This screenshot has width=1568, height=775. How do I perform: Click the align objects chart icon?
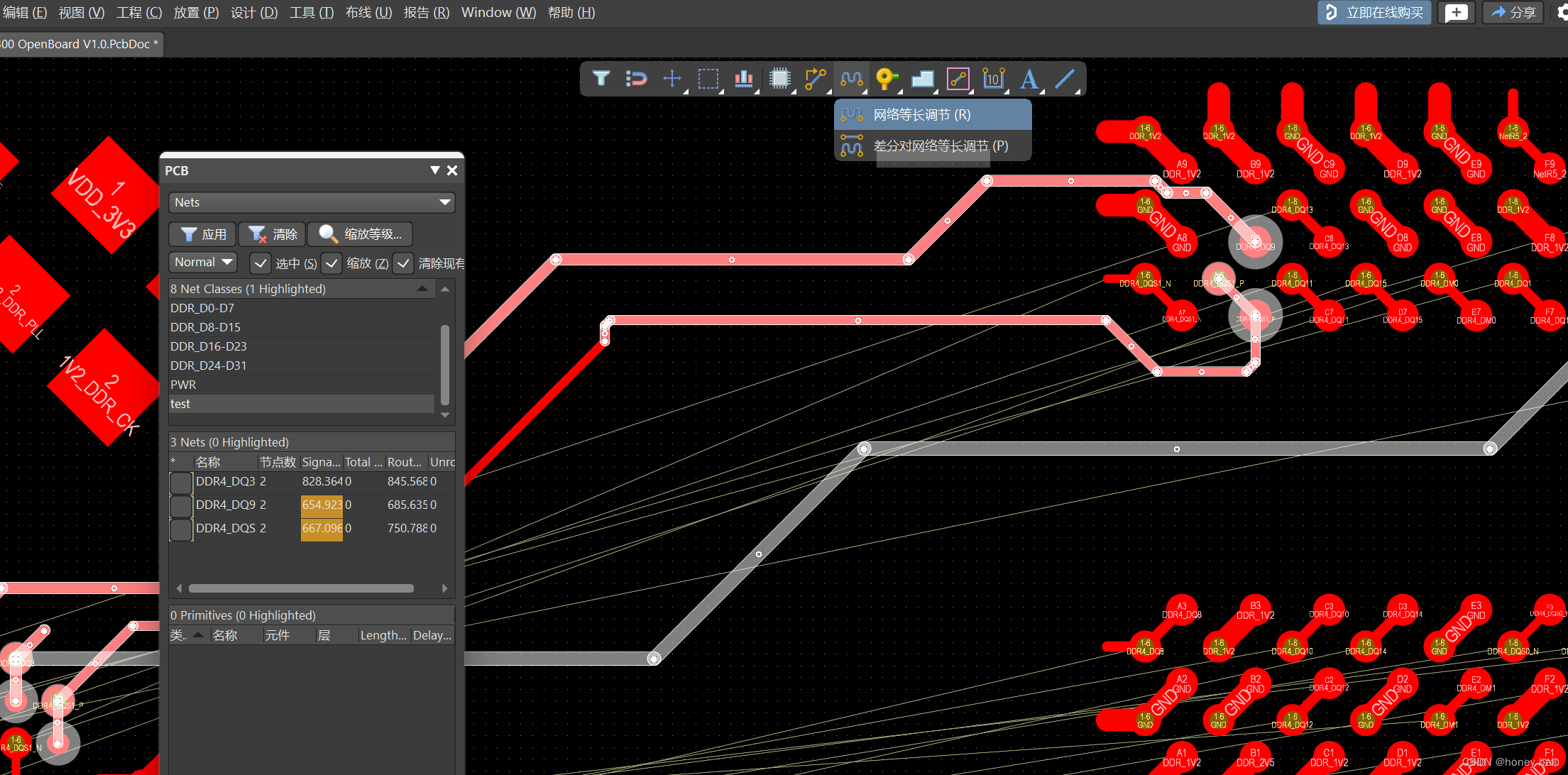[743, 79]
